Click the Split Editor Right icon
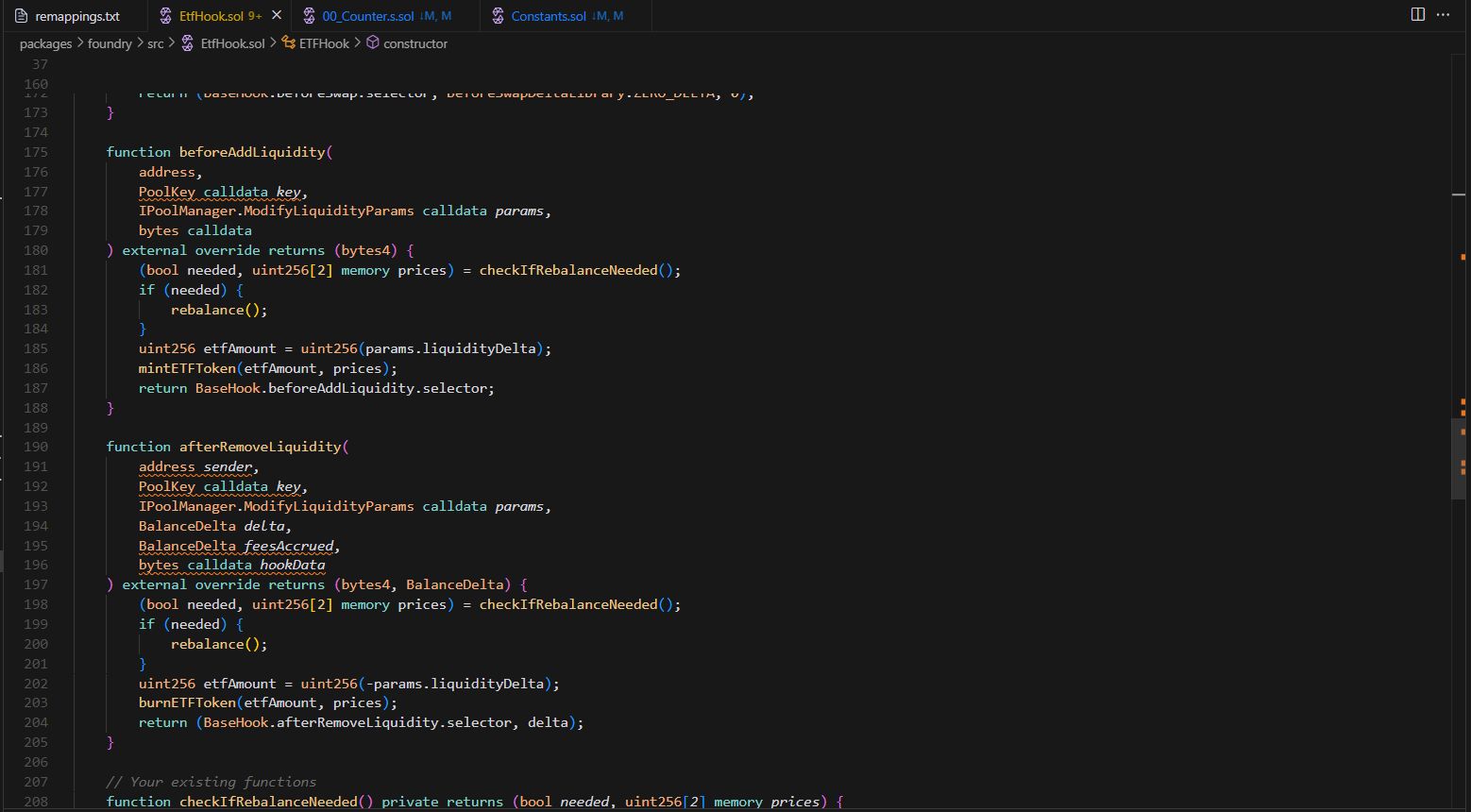 (1417, 14)
